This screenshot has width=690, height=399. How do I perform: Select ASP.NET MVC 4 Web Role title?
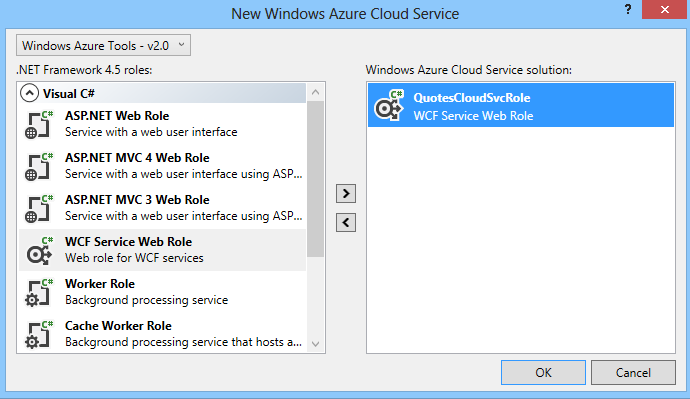click(x=137, y=157)
